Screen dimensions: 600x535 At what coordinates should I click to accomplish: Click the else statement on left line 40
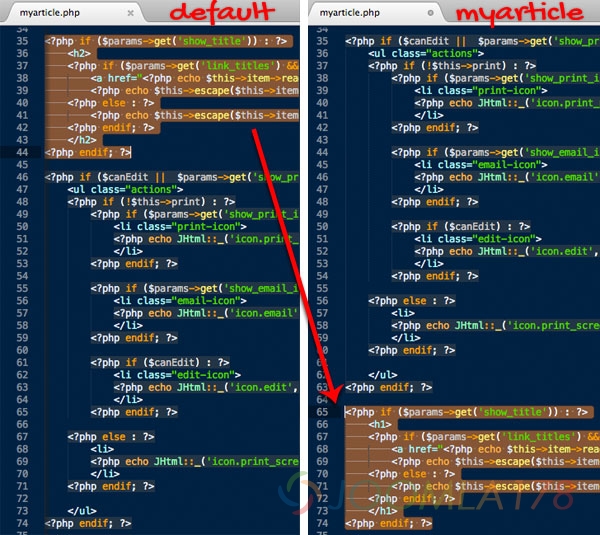(x=114, y=103)
